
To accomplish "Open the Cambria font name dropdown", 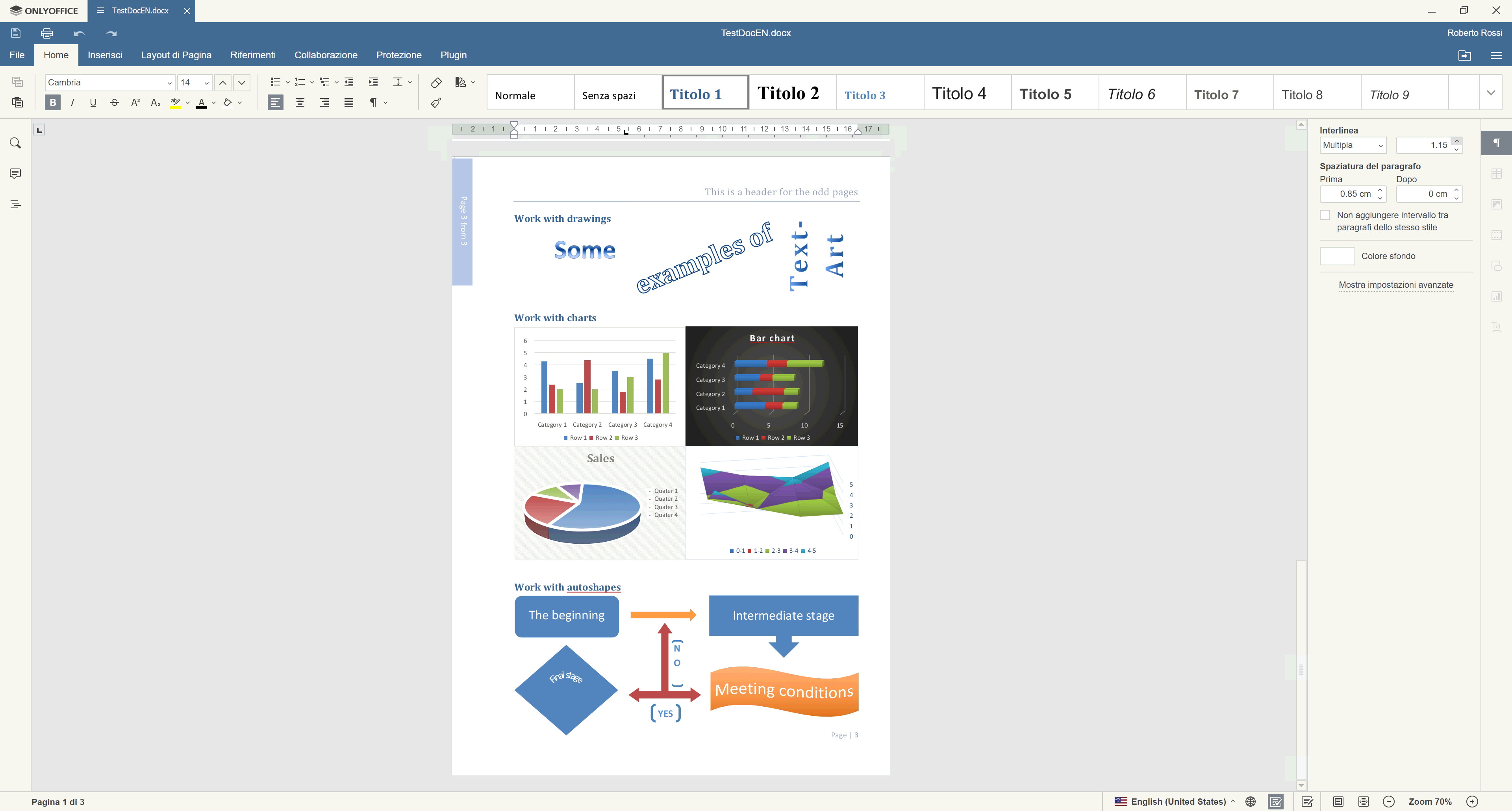I will point(169,83).
